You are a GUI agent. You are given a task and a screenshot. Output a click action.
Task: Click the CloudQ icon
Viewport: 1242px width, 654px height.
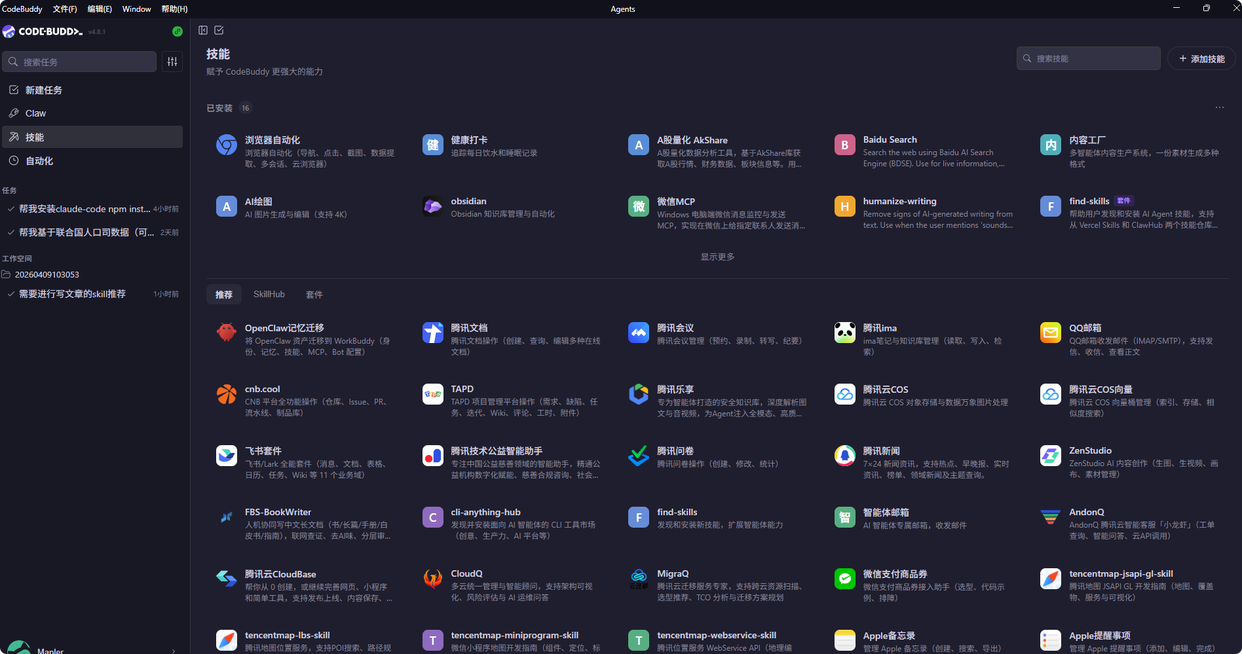pyautogui.click(x=433, y=579)
